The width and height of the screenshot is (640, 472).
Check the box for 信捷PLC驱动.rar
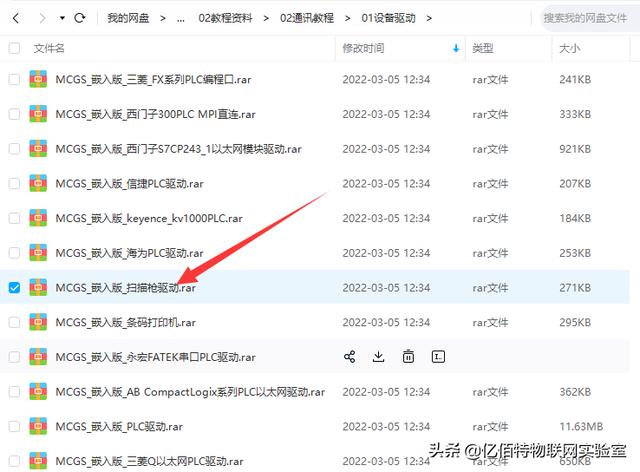pyautogui.click(x=14, y=183)
